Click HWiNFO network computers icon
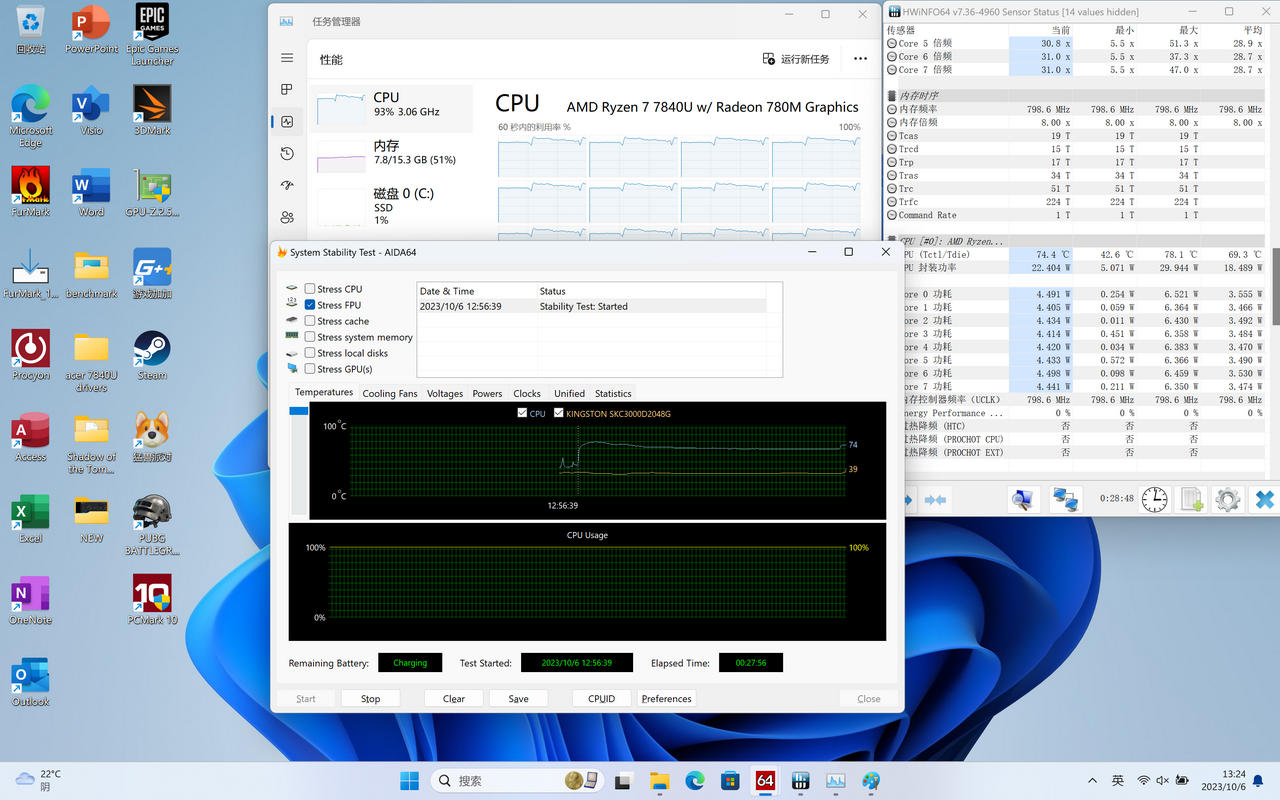 pos(1065,499)
